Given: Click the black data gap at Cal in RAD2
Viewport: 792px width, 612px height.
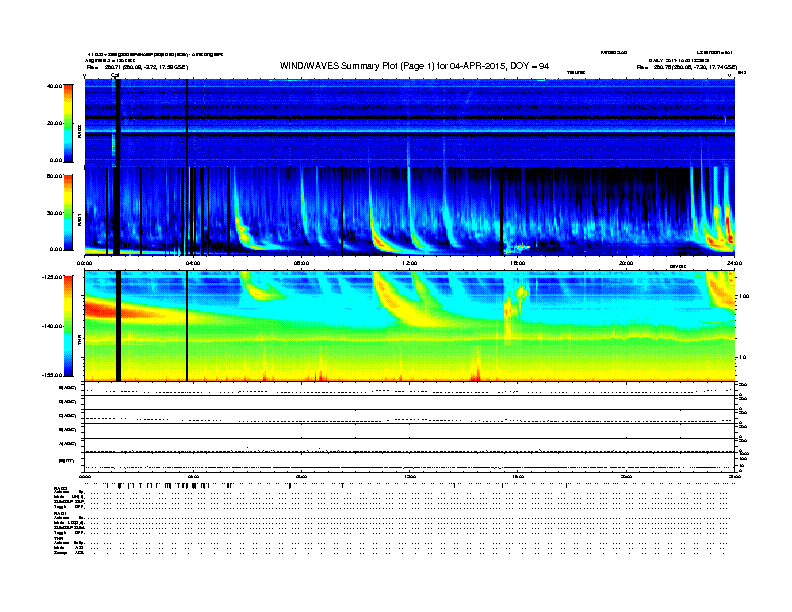Looking at the screenshot, I should pos(118,123).
